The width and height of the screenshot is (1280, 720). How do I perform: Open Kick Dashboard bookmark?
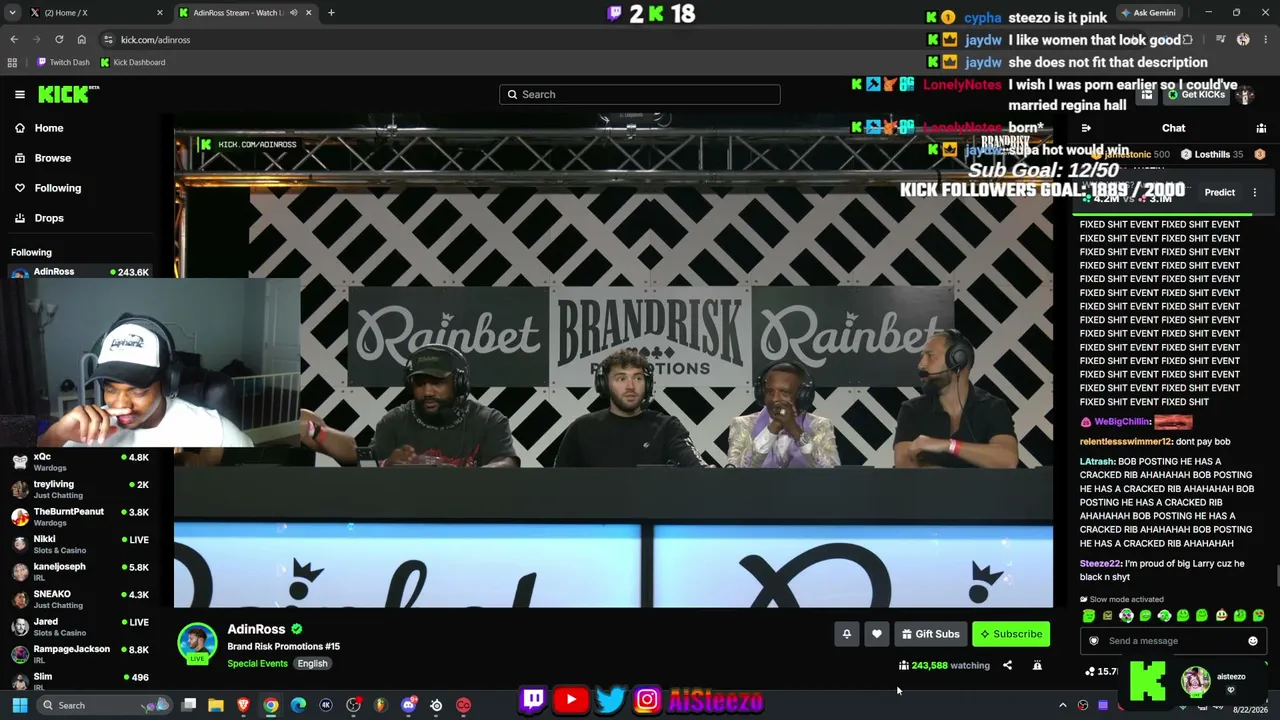[133, 62]
